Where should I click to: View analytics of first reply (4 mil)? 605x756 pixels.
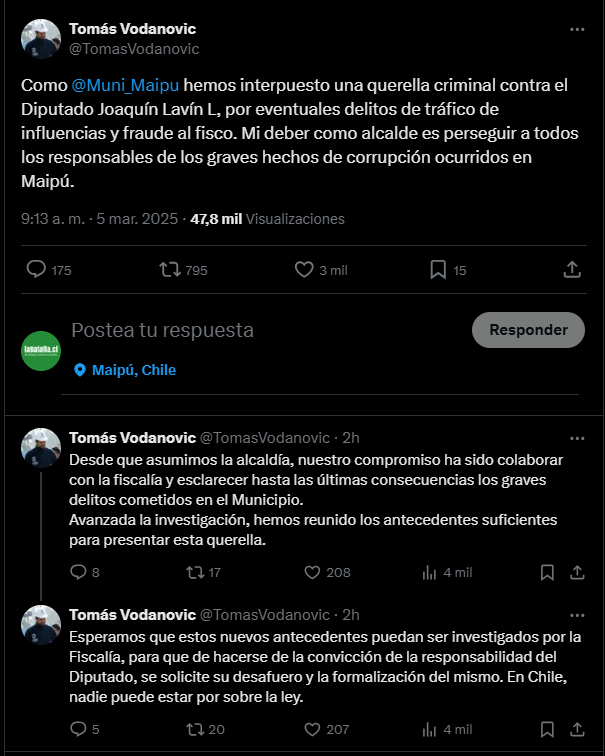point(431,573)
